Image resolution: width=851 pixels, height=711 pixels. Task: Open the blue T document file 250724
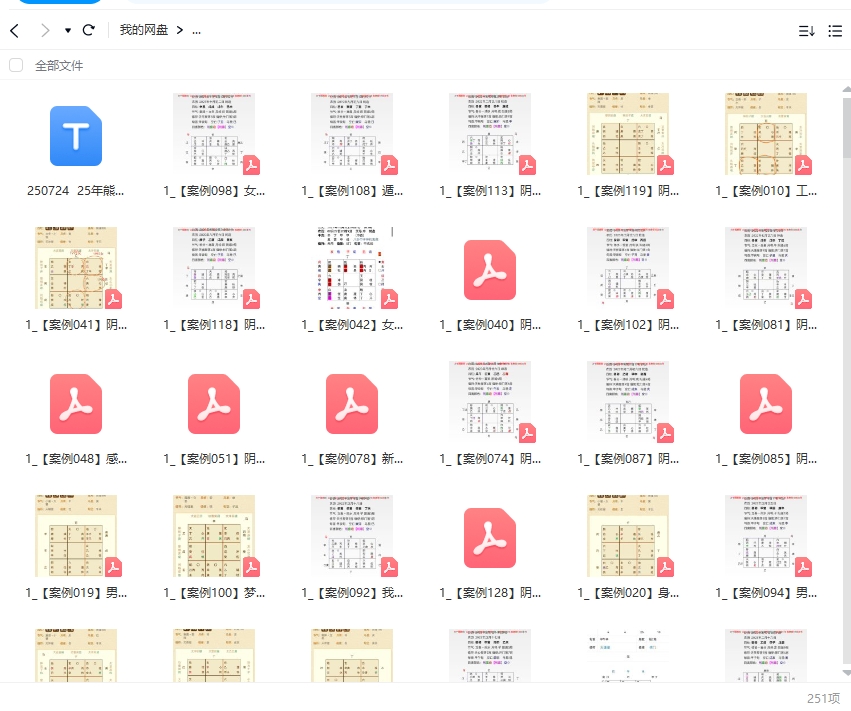(76, 136)
